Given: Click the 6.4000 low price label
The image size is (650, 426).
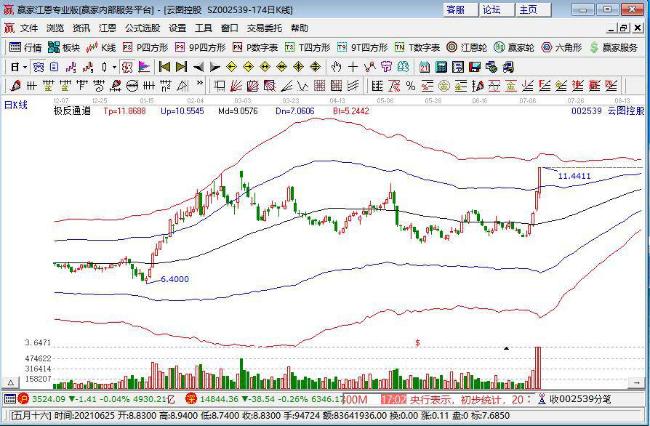Looking at the screenshot, I should 175,279.
